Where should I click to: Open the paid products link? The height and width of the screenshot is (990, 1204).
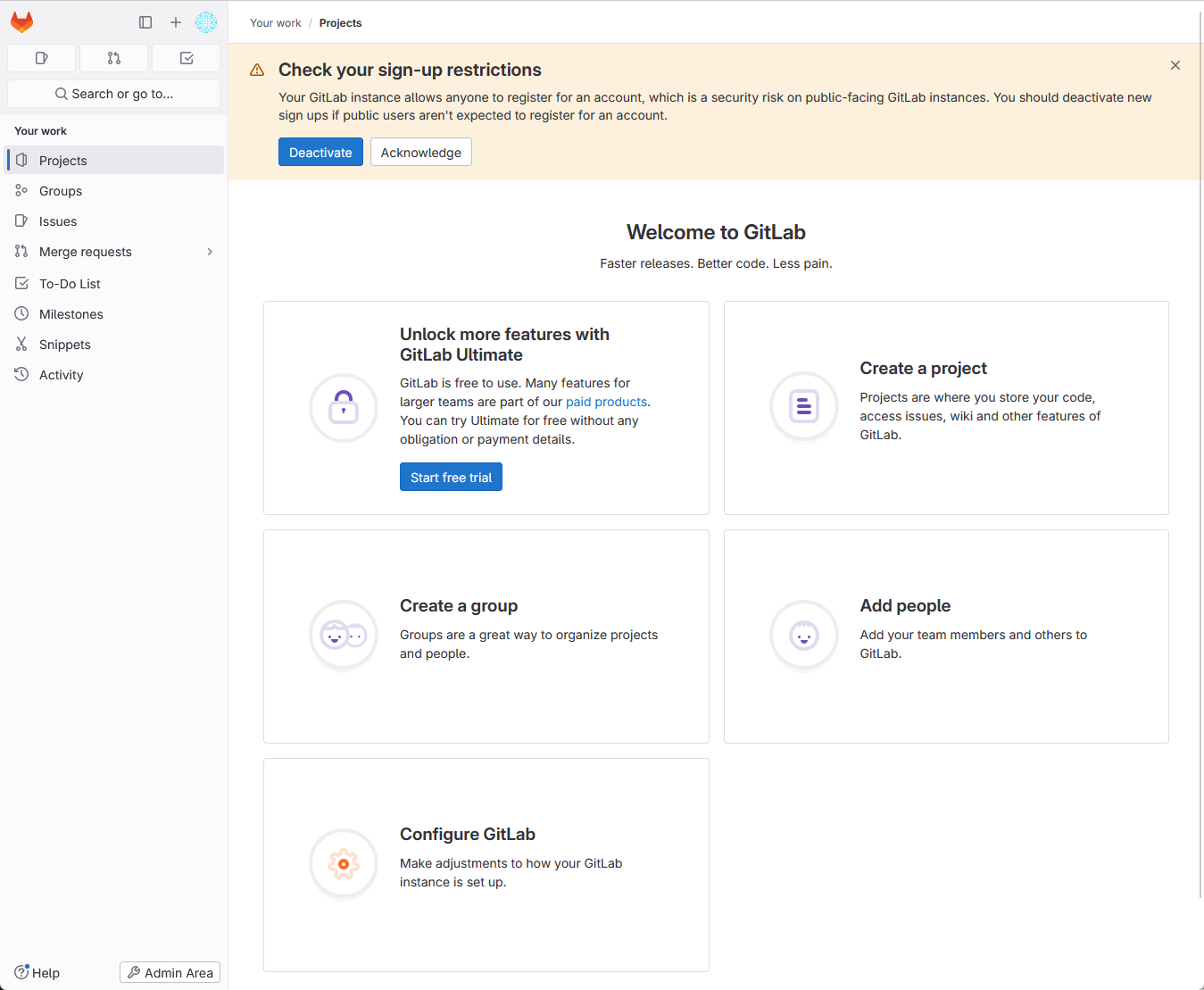607,402
